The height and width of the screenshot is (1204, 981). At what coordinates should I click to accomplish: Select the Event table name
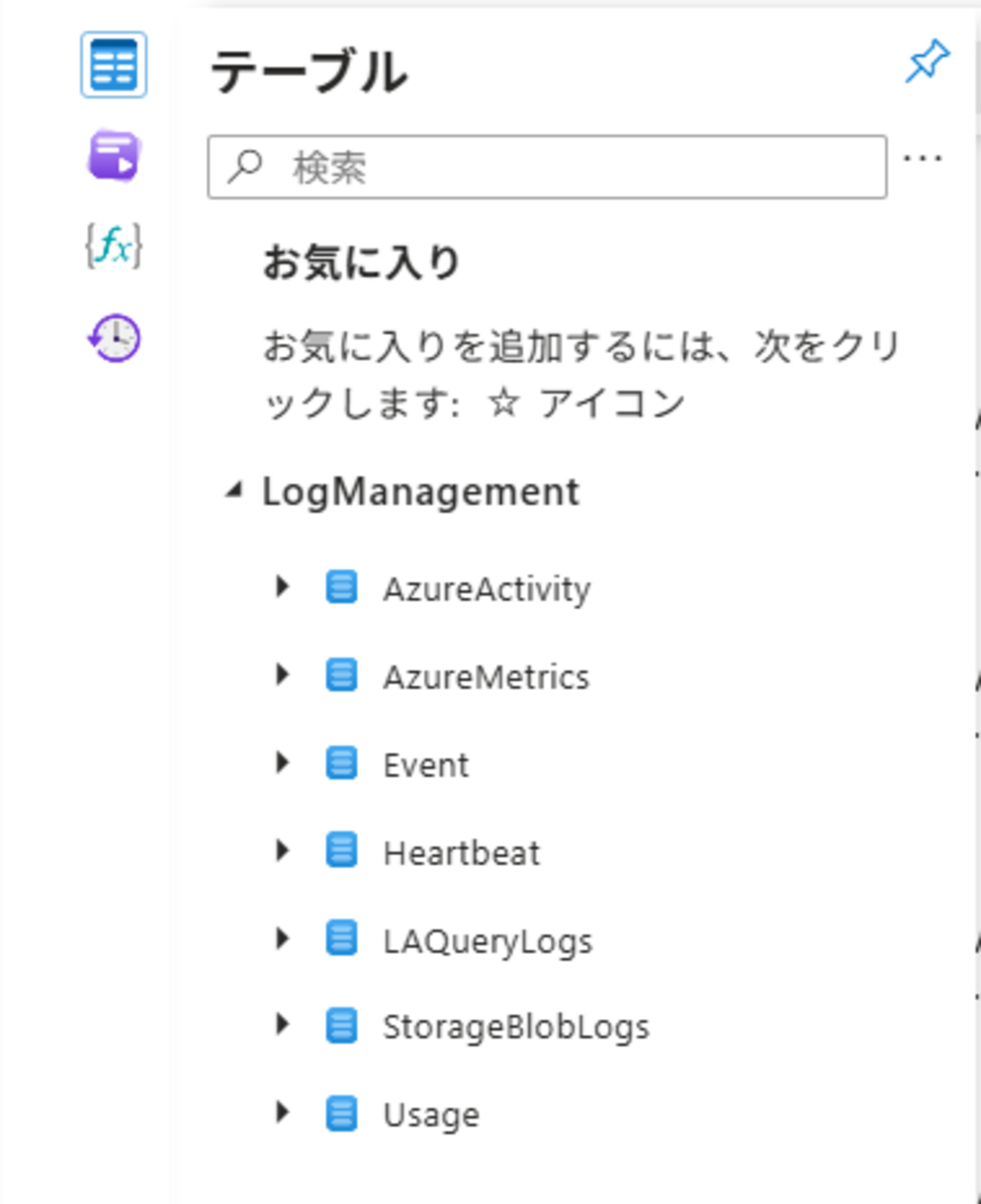pos(426,765)
